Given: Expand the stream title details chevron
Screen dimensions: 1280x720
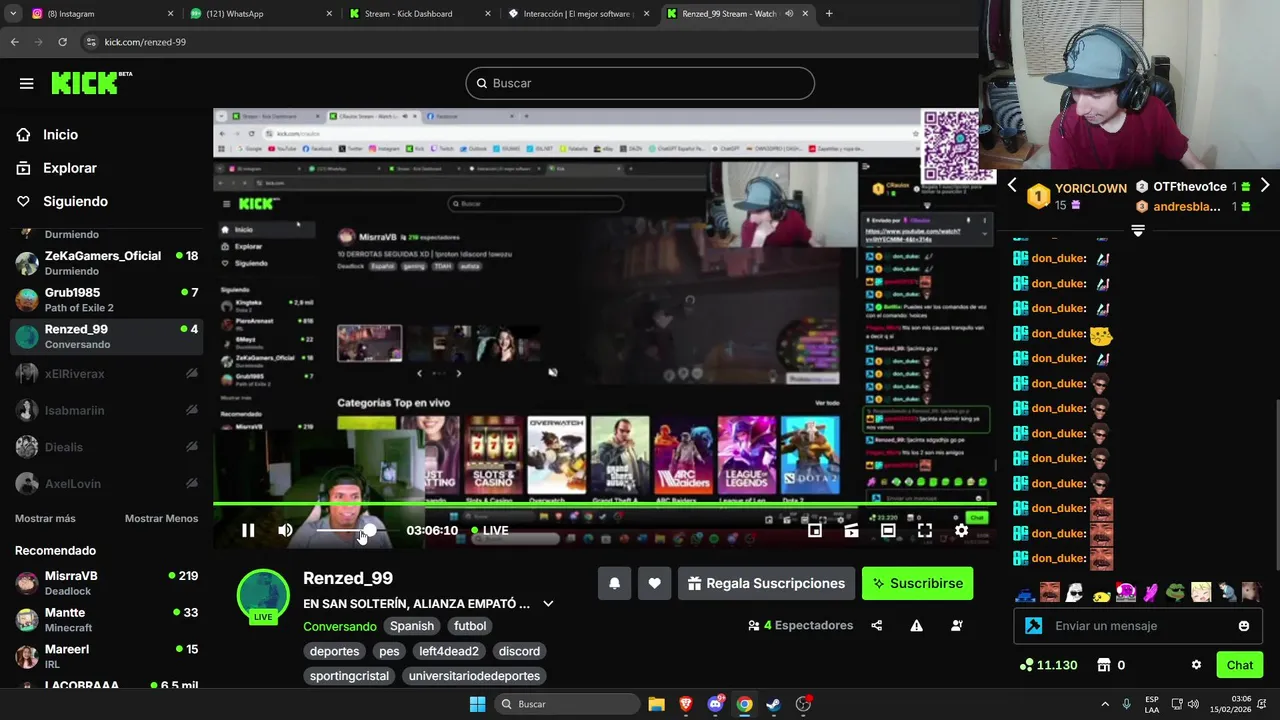Looking at the screenshot, I should click(x=548, y=604).
